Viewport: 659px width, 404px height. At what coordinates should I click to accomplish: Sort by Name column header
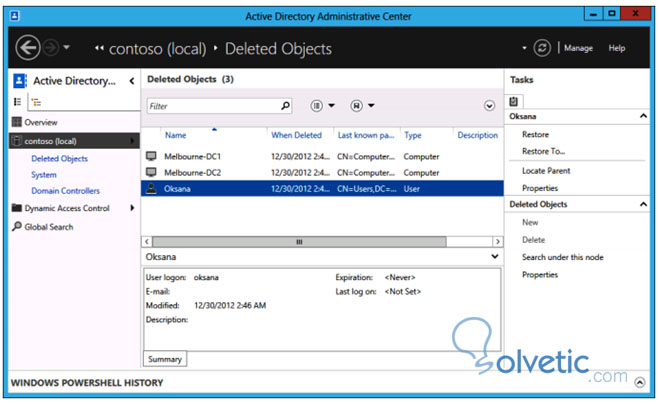coord(175,135)
